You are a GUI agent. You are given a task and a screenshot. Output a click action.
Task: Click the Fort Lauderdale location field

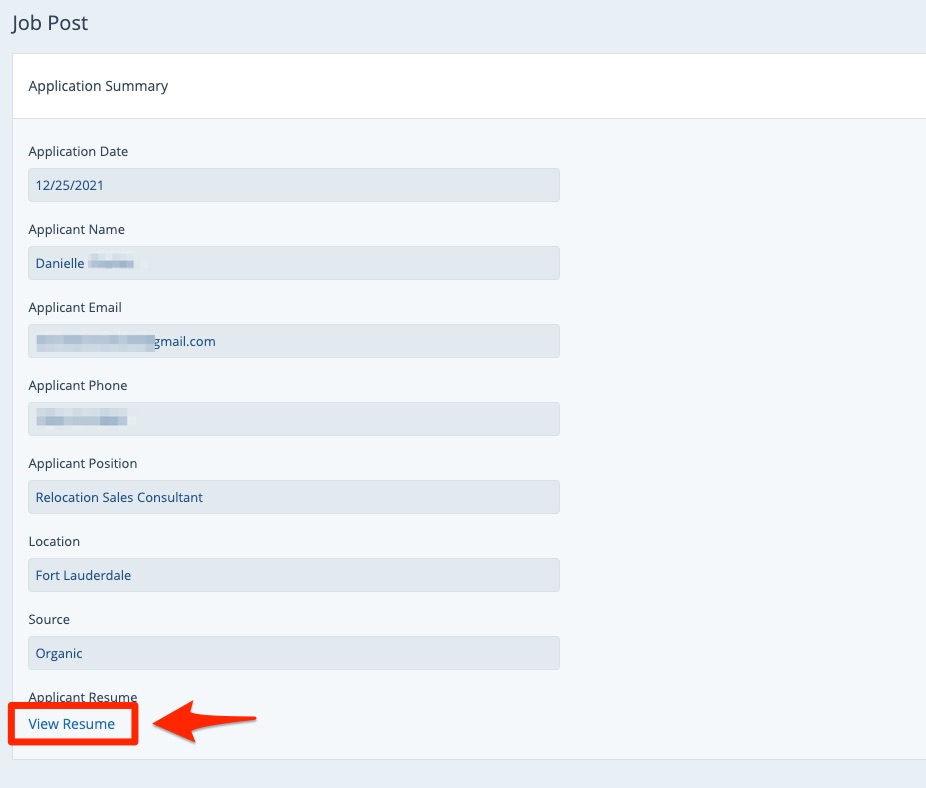(x=293, y=575)
